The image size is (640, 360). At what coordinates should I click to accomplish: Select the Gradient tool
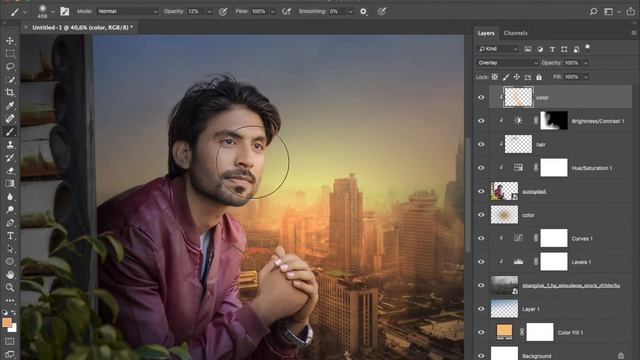click(10, 184)
